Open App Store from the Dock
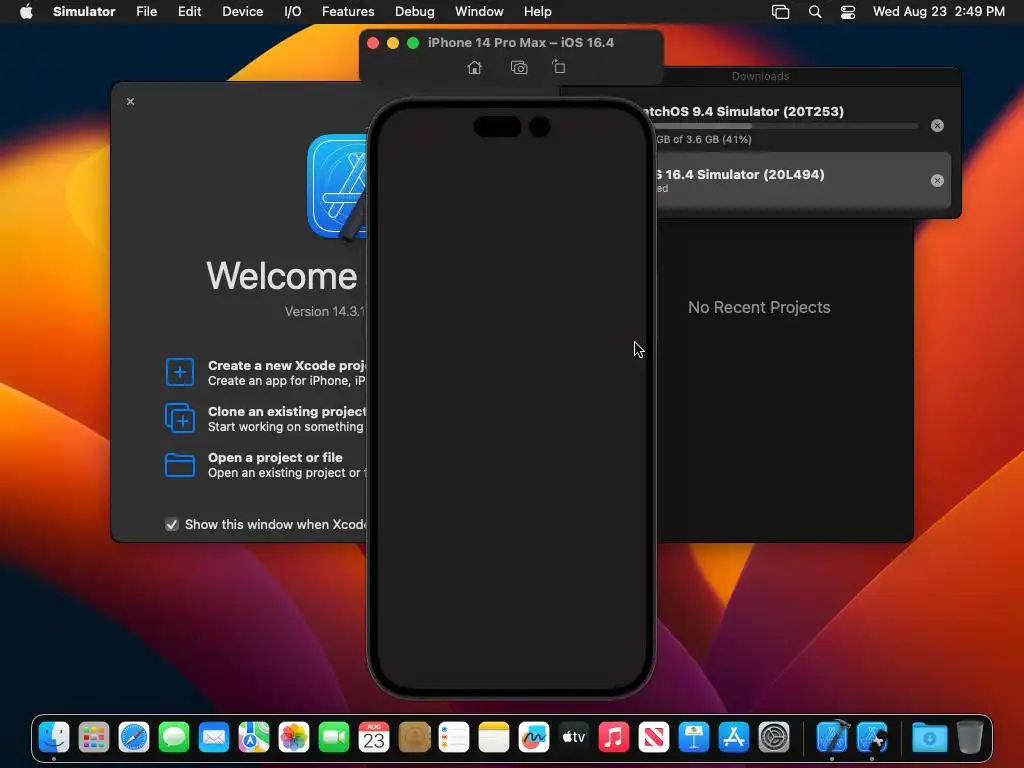Image resolution: width=1024 pixels, height=768 pixels. 734,737
